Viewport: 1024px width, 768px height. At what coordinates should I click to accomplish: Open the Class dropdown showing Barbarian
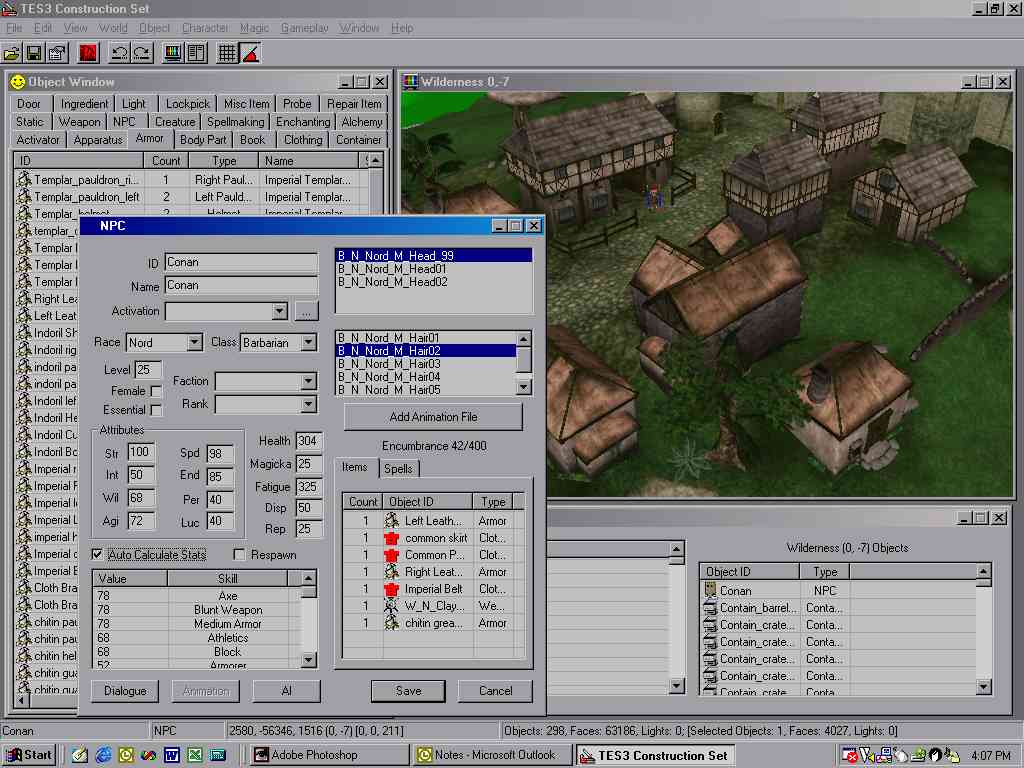coord(308,342)
